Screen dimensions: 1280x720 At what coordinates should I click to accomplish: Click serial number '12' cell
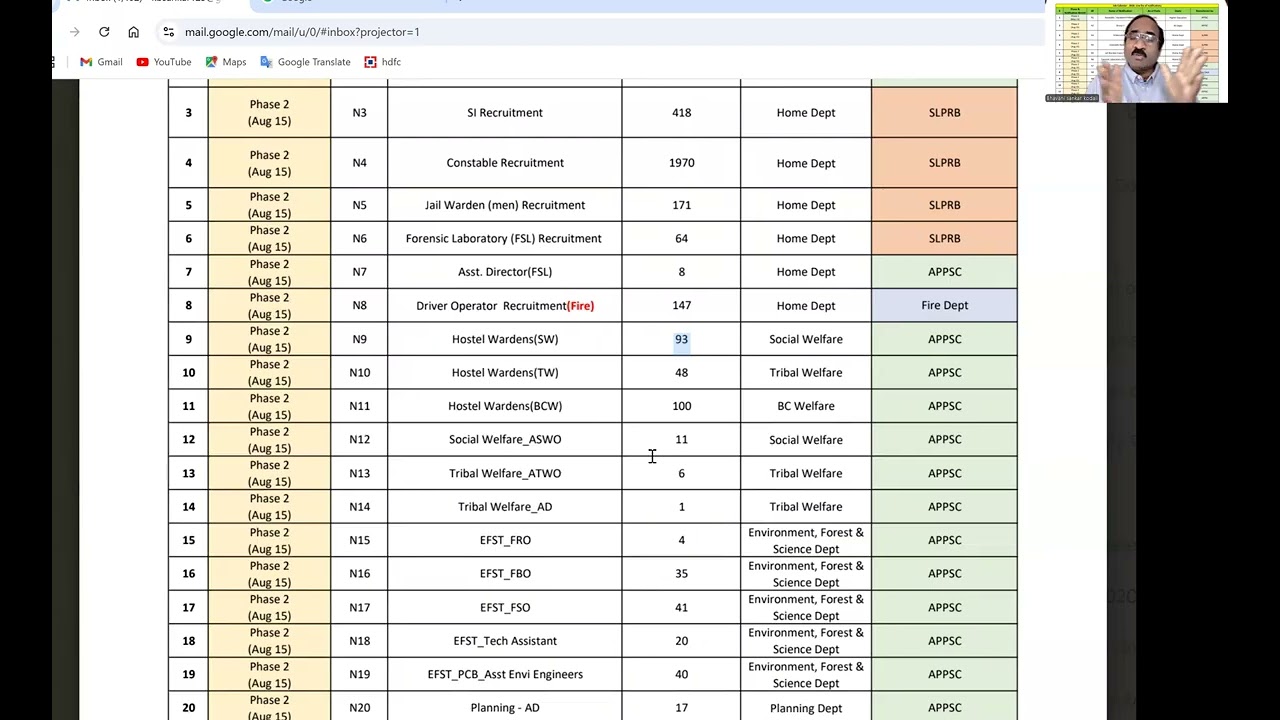188,440
